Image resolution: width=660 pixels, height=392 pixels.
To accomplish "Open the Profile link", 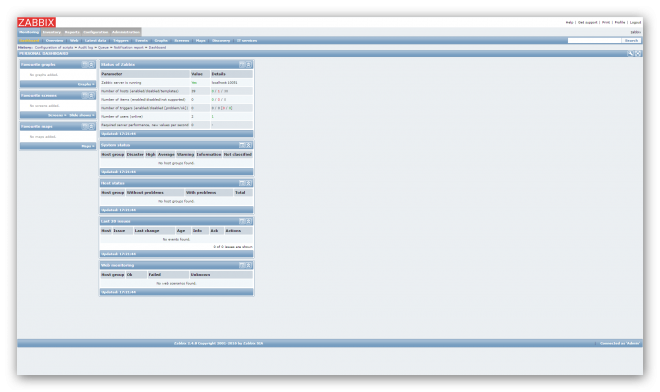I will tap(620, 22).
